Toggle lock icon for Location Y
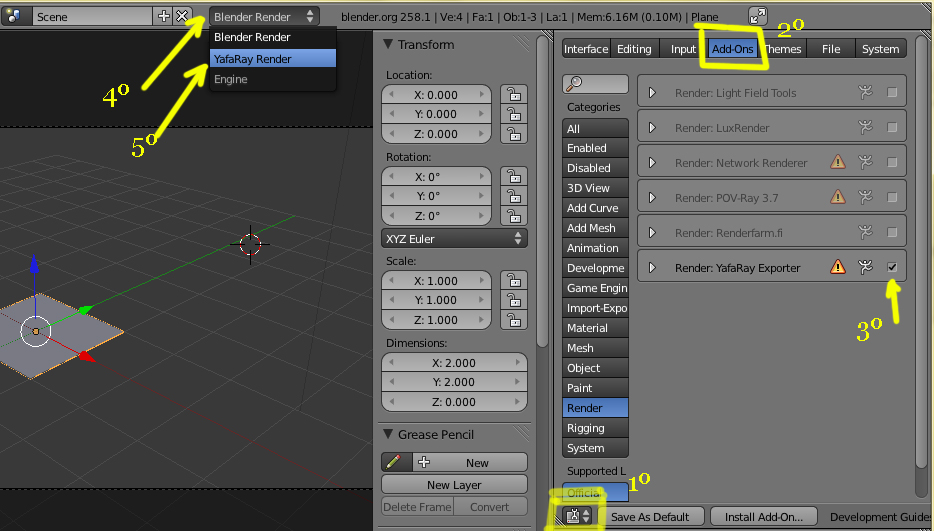Screen dimensions: 934x531 tap(513, 114)
